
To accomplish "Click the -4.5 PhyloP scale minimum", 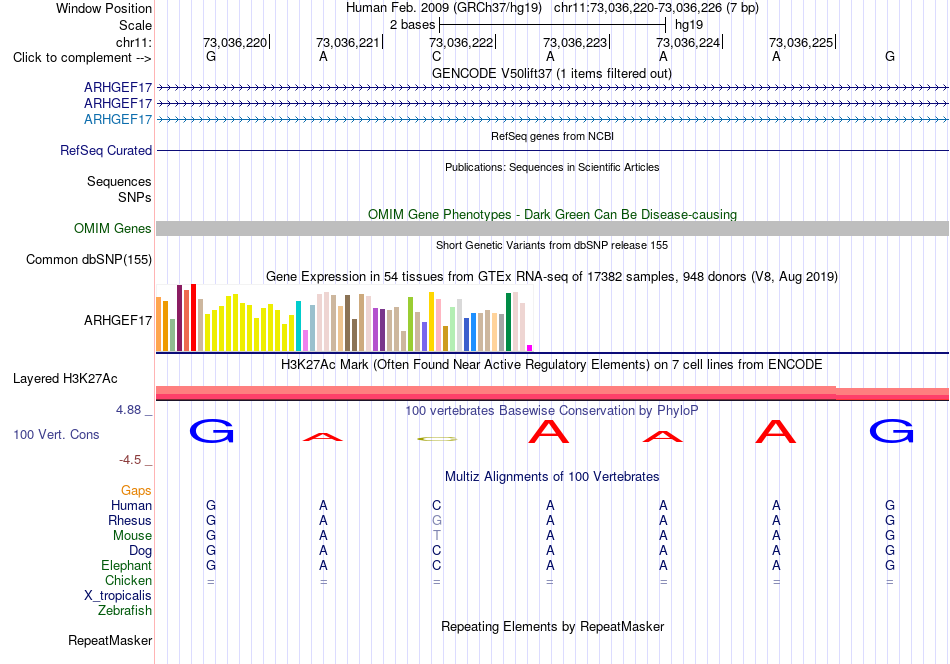I will click(130, 460).
